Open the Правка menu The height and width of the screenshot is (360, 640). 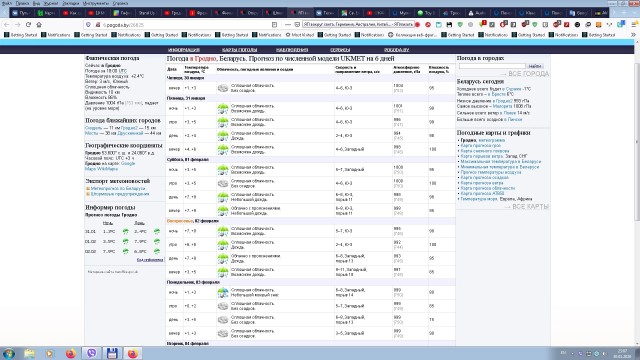point(22,3)
